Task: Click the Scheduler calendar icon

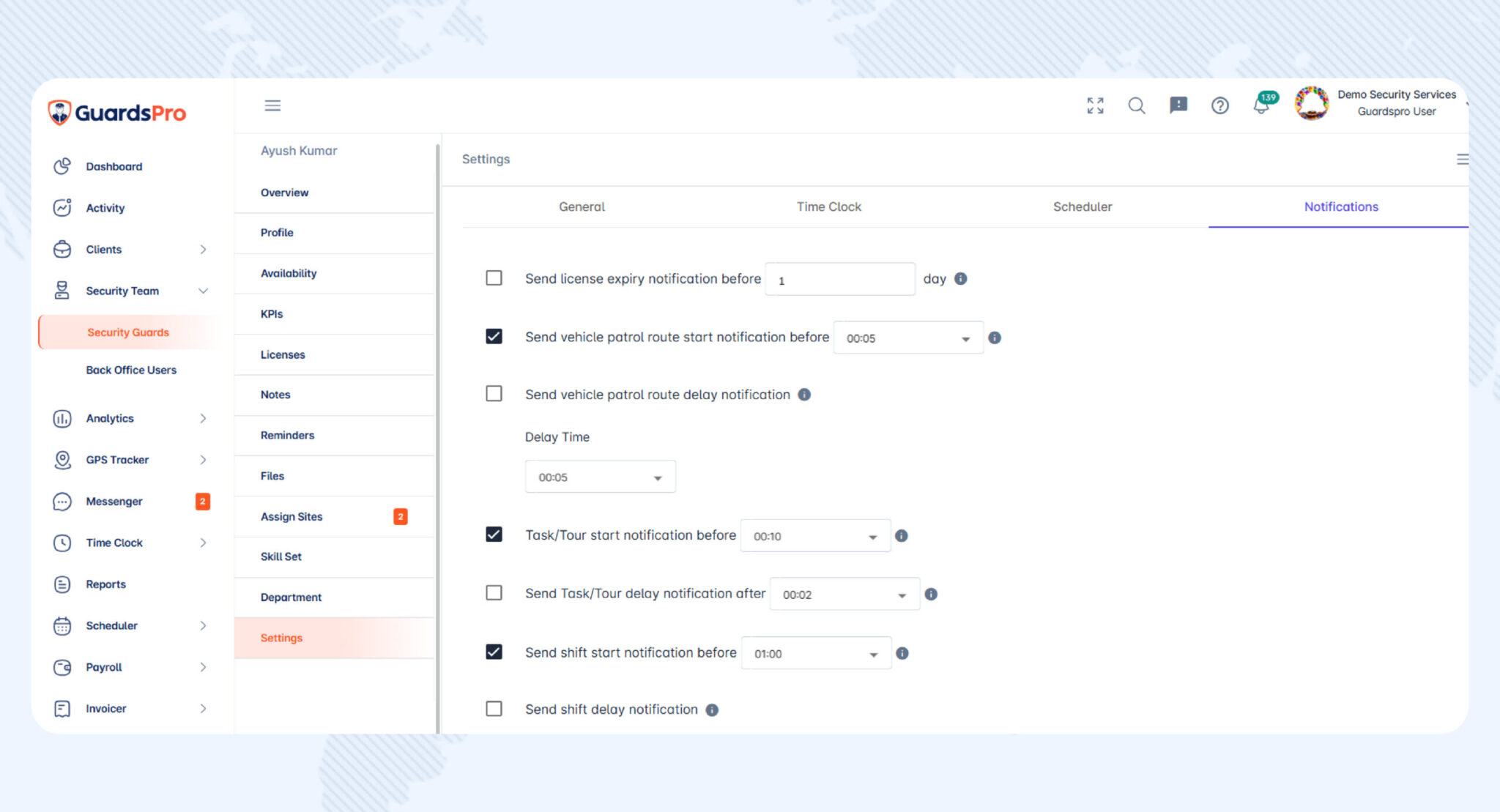Action: (x=62, y=626)
